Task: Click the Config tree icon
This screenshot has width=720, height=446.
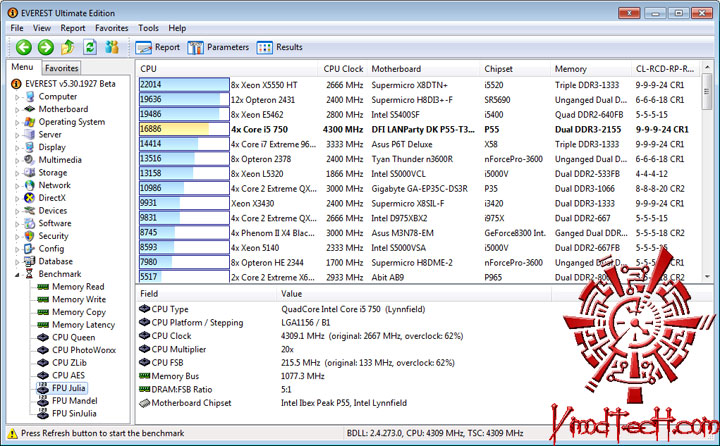Action: point(30,248)
